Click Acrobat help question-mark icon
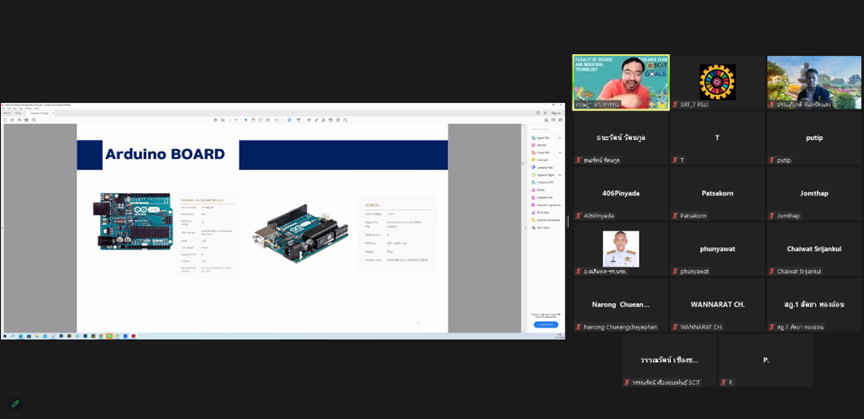This screenshot has width=864, height=419. (538, 113)
